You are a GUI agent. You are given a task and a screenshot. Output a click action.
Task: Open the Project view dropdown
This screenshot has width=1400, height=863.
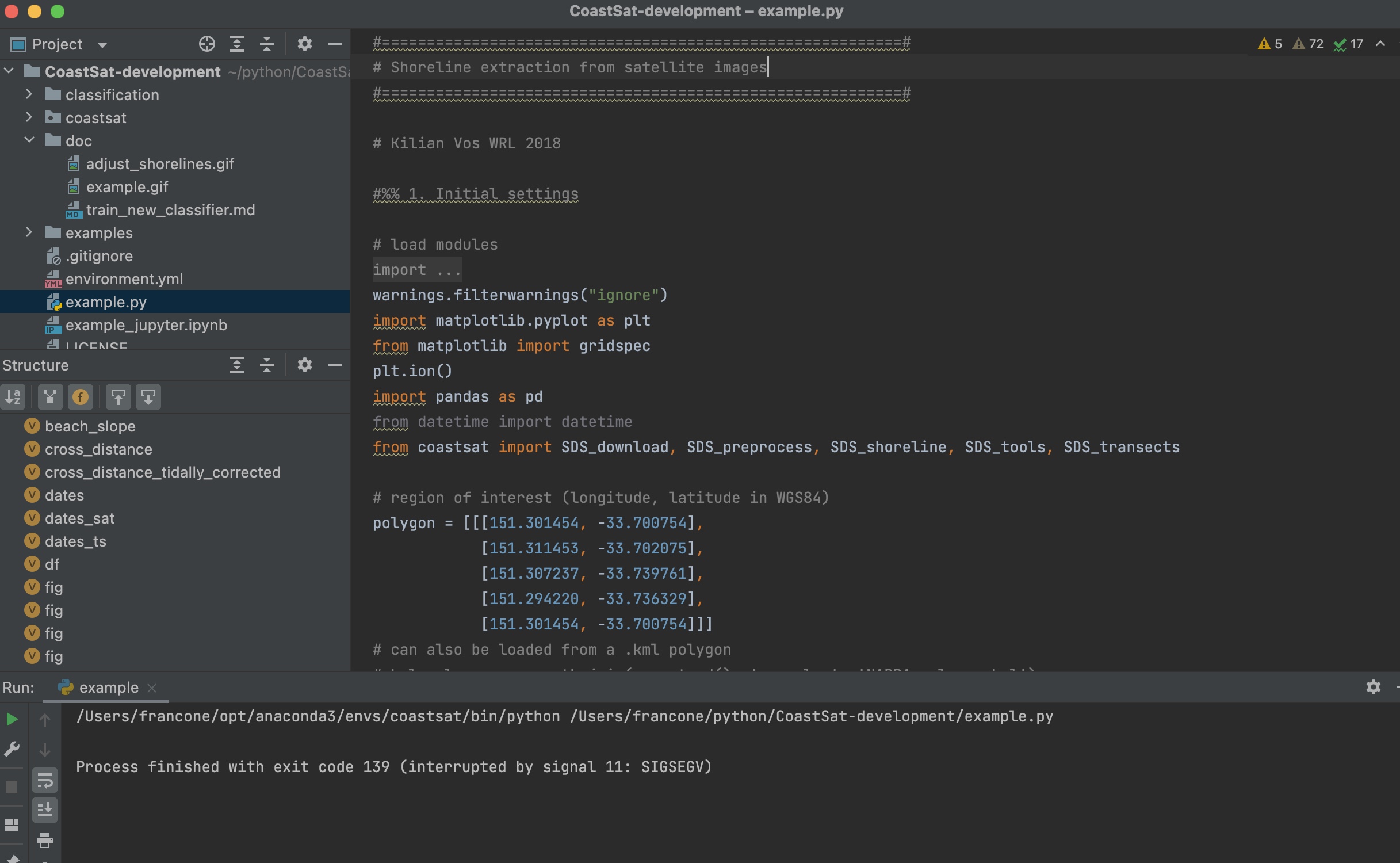coord(102,45)
